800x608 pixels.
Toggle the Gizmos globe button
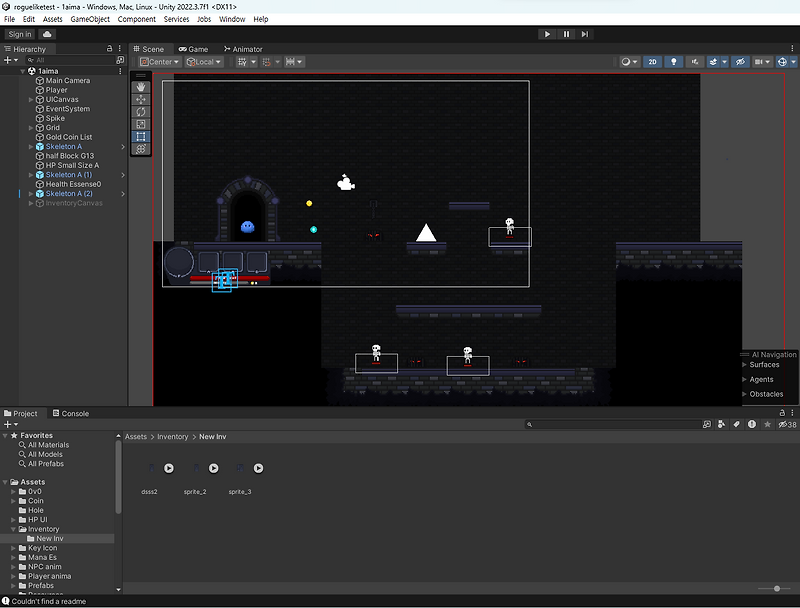pyautogui.click(x=782, y=62)
